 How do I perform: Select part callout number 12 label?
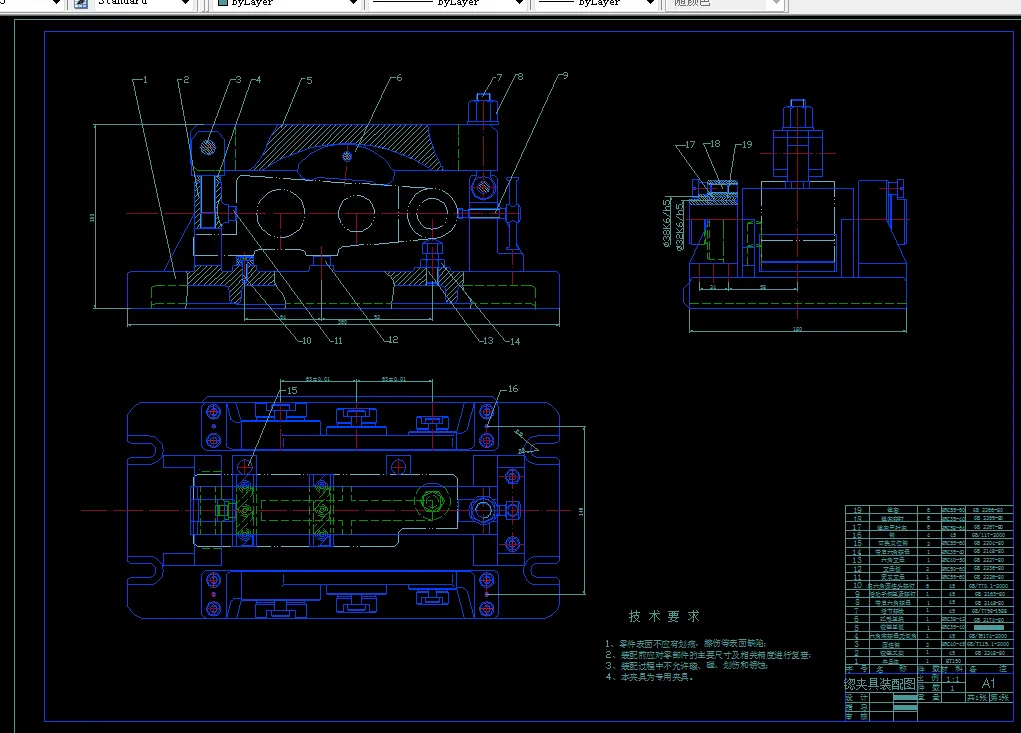pyautogui.click(x=393, y=340)
